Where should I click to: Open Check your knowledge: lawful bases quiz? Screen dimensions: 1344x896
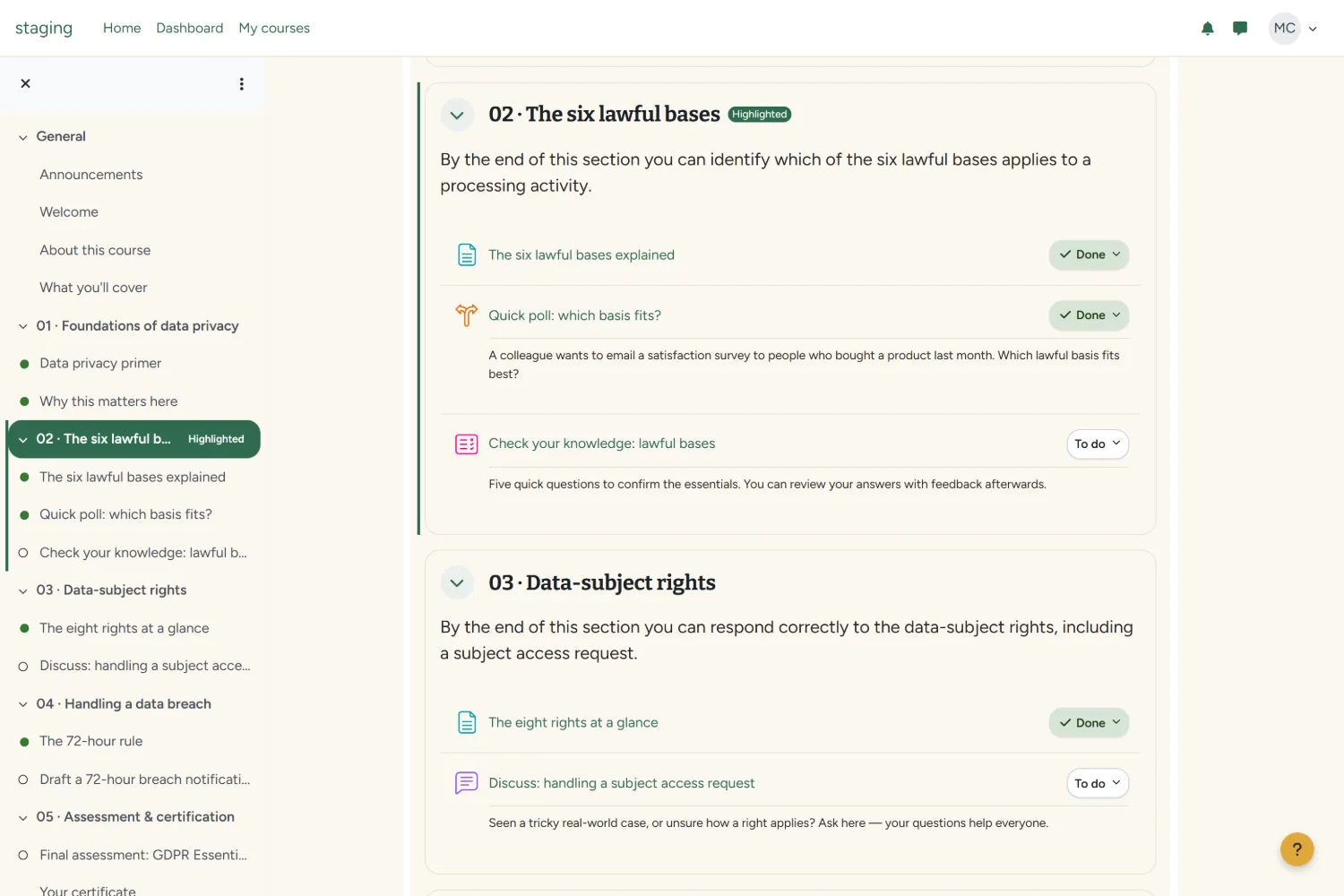click(601, 444)
